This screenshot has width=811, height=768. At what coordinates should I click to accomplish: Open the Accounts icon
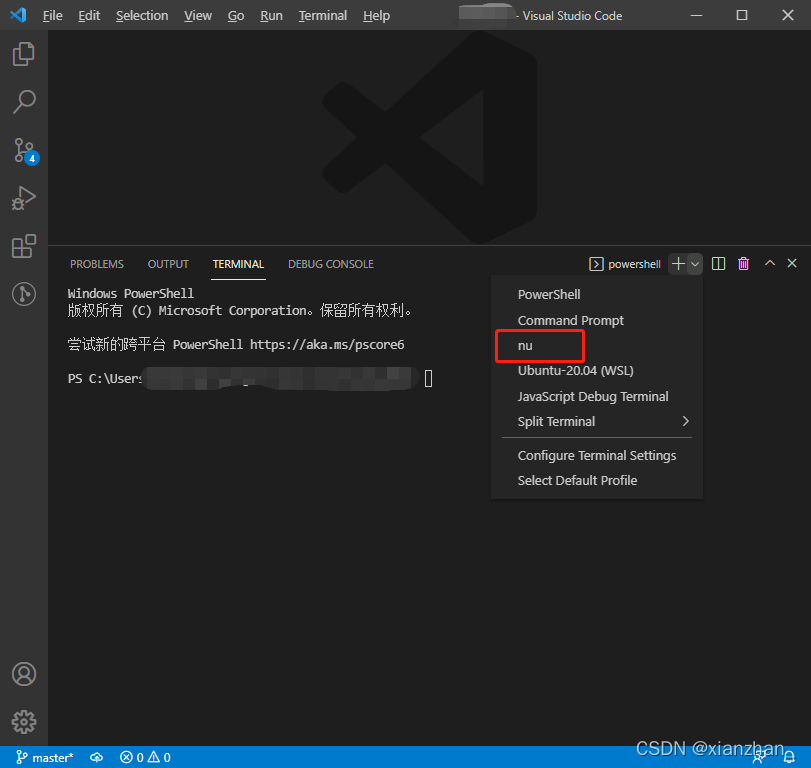click(x=24, y=674)
